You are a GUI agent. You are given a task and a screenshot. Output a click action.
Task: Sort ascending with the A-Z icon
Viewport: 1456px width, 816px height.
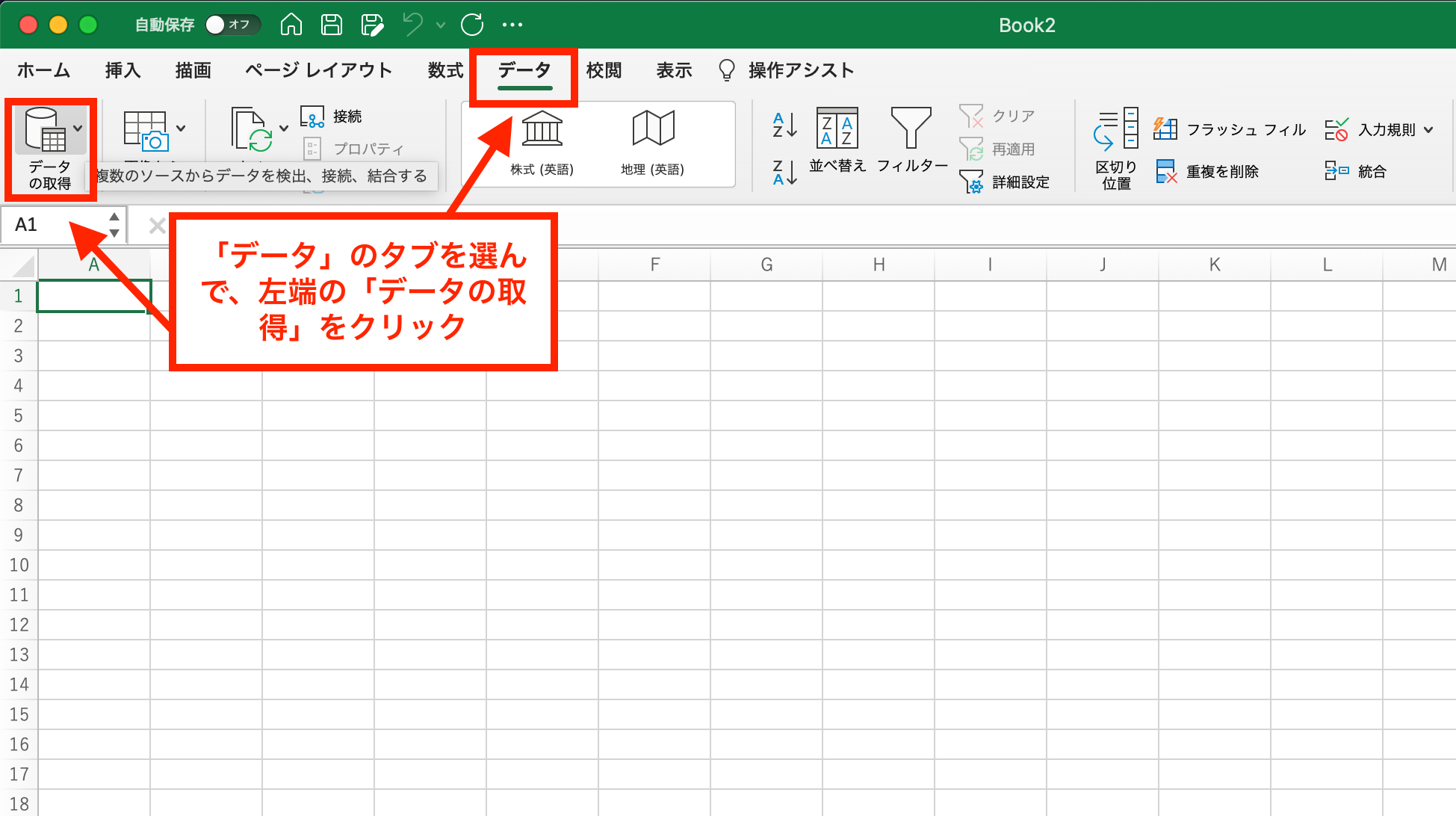pos(784,125)
